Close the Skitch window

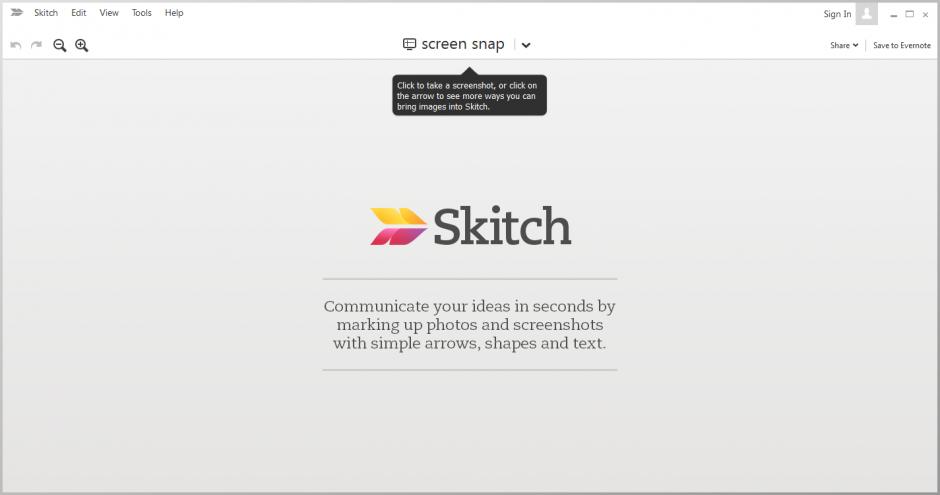pyautogui.click(x=925, y=14)
